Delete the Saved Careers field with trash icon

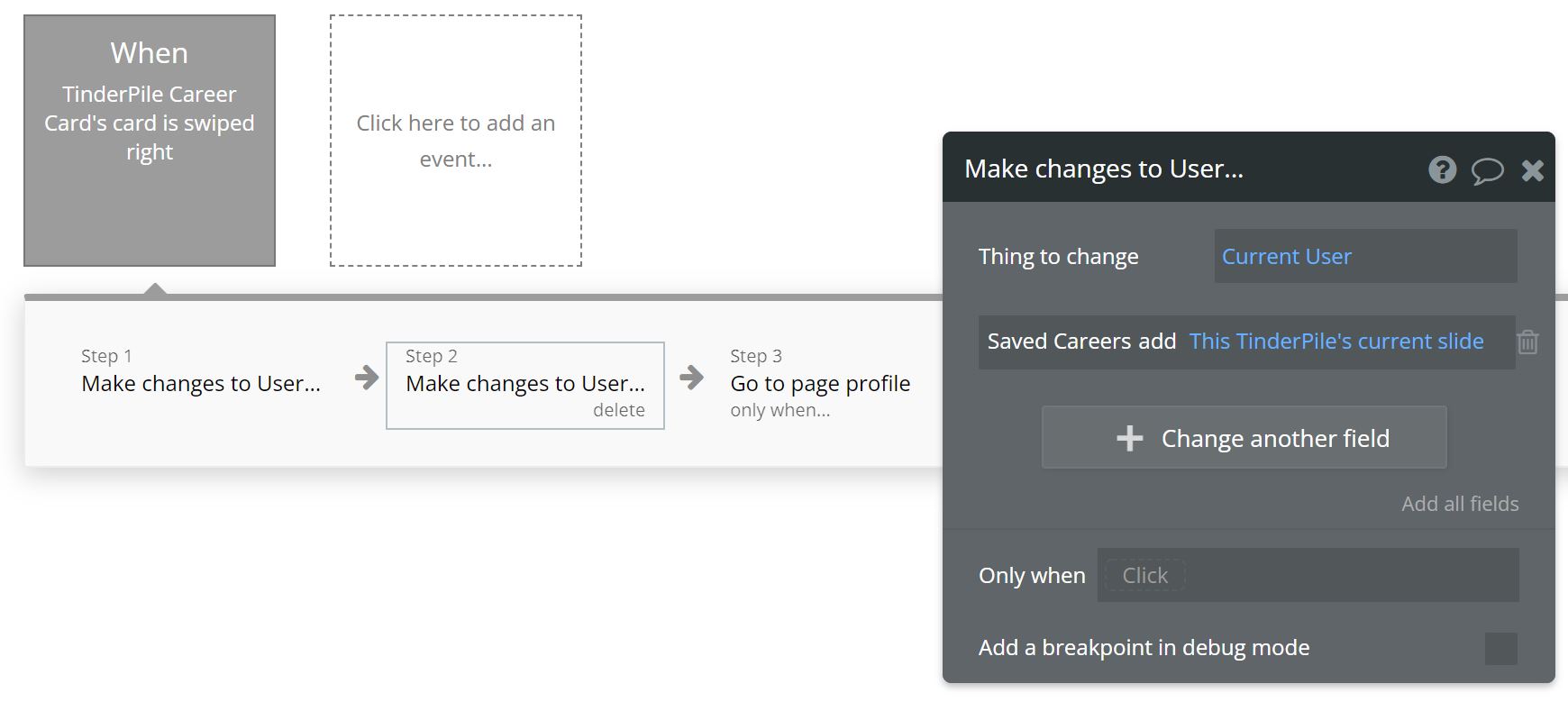1527,342
